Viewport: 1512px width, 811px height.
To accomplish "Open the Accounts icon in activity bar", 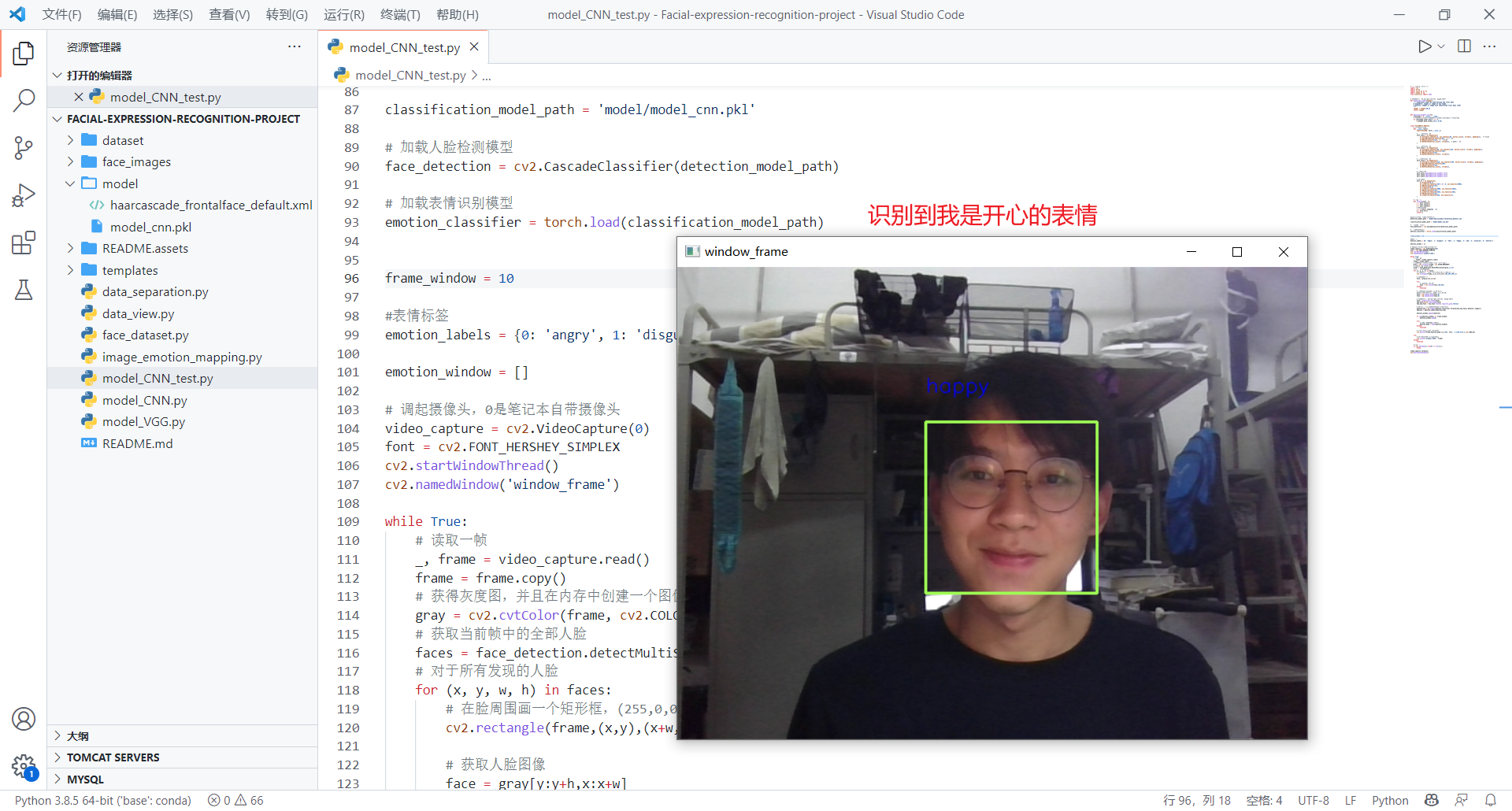I will point(24,719).
